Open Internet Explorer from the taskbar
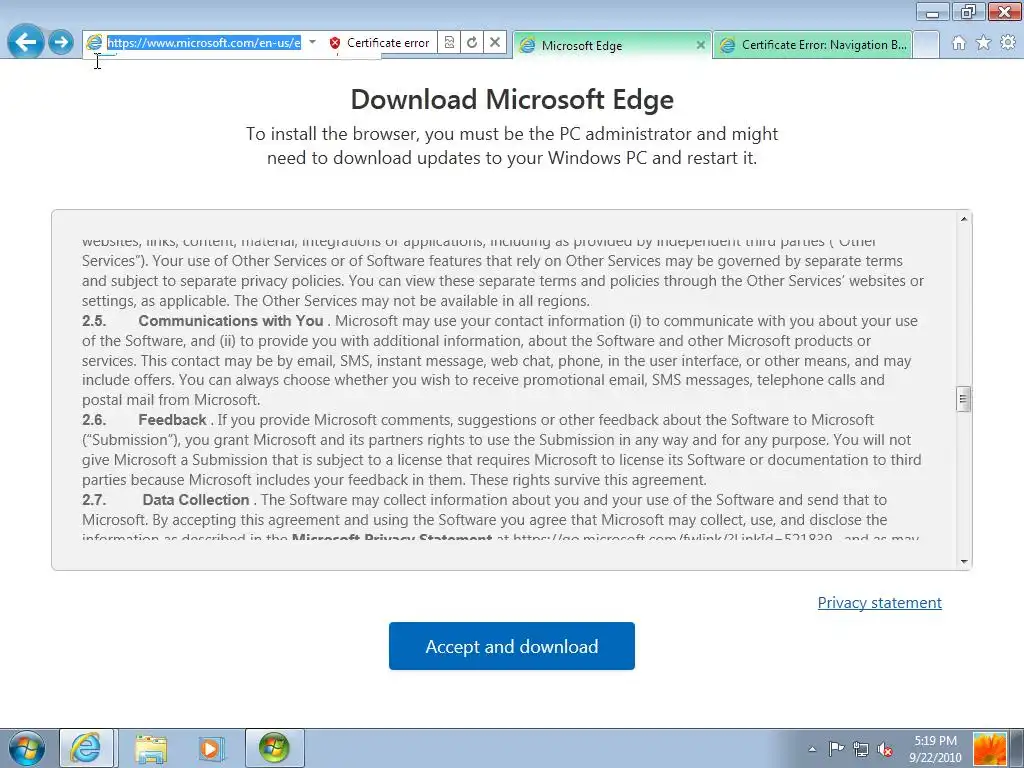 (86, 748)
